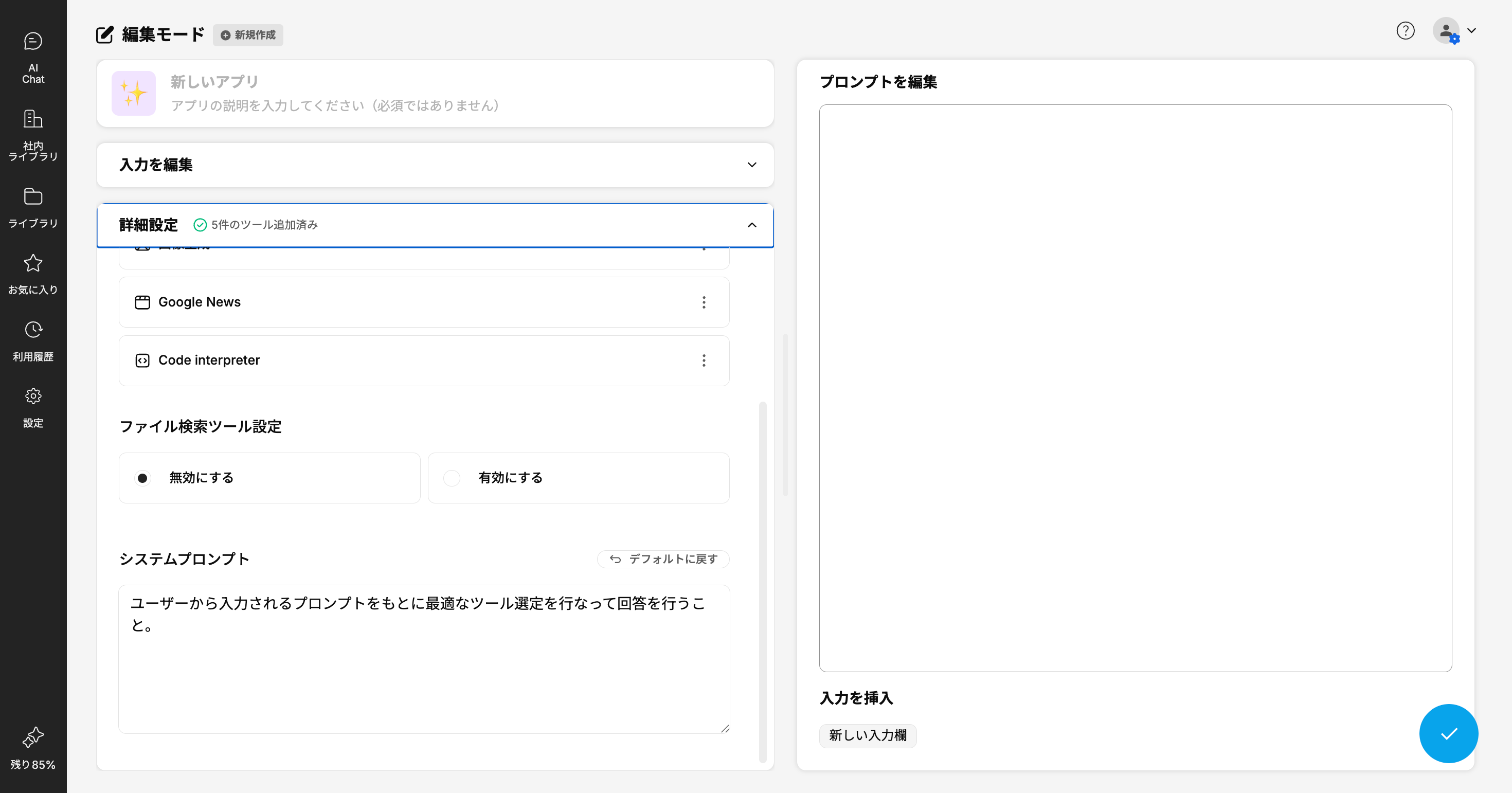Click 新しい入力欄 insert button

point(868,735)
